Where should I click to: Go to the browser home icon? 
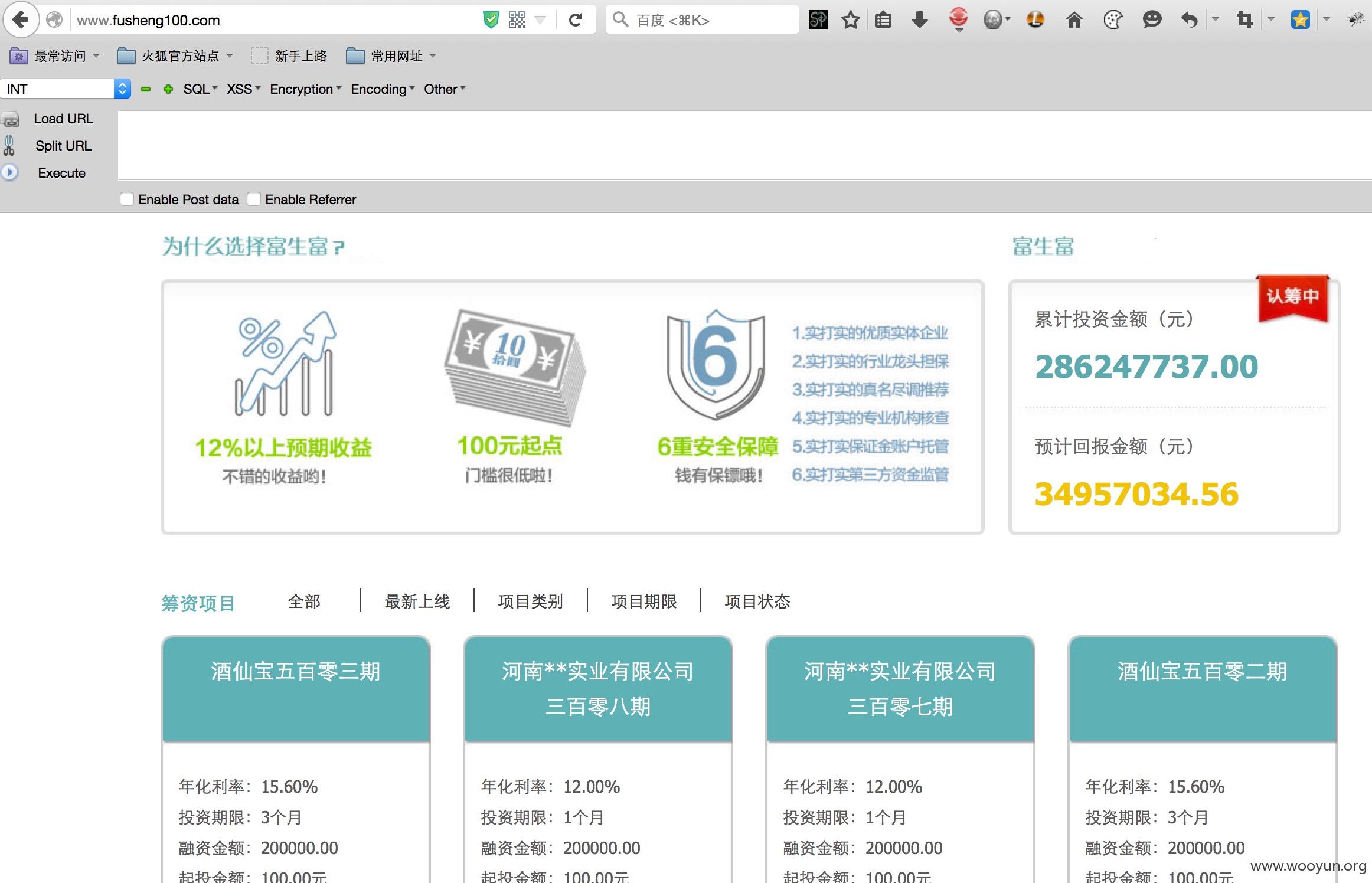1074,20
